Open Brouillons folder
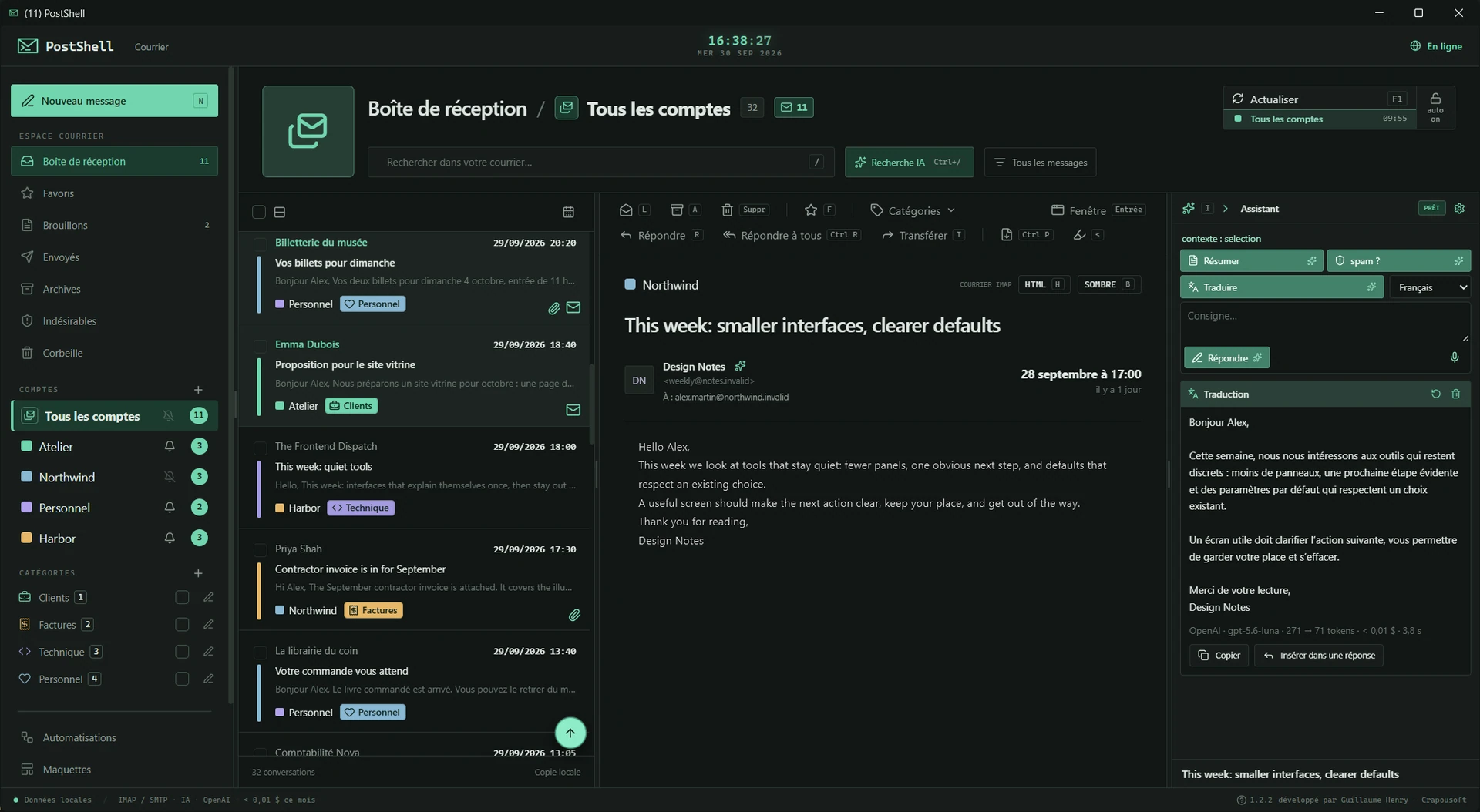1480x812 pixels. coord(114,225)
